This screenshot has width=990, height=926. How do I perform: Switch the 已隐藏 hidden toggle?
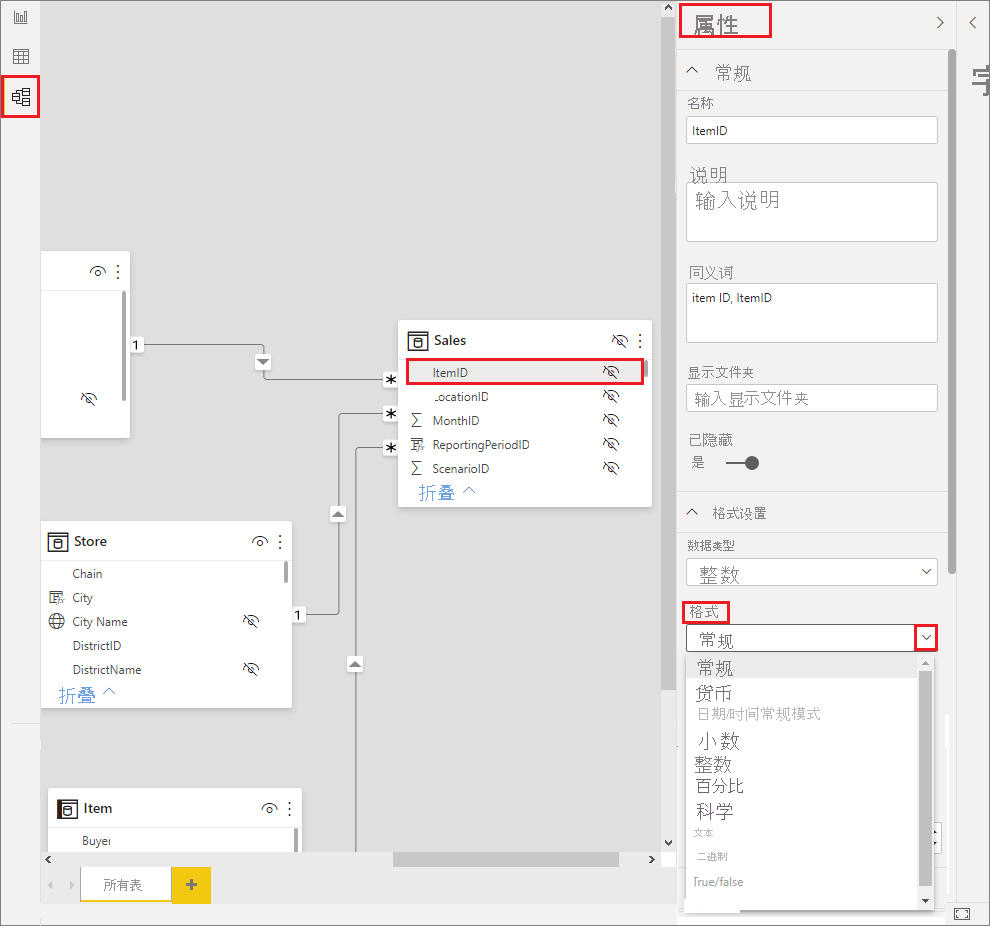[x=742, y=463]
